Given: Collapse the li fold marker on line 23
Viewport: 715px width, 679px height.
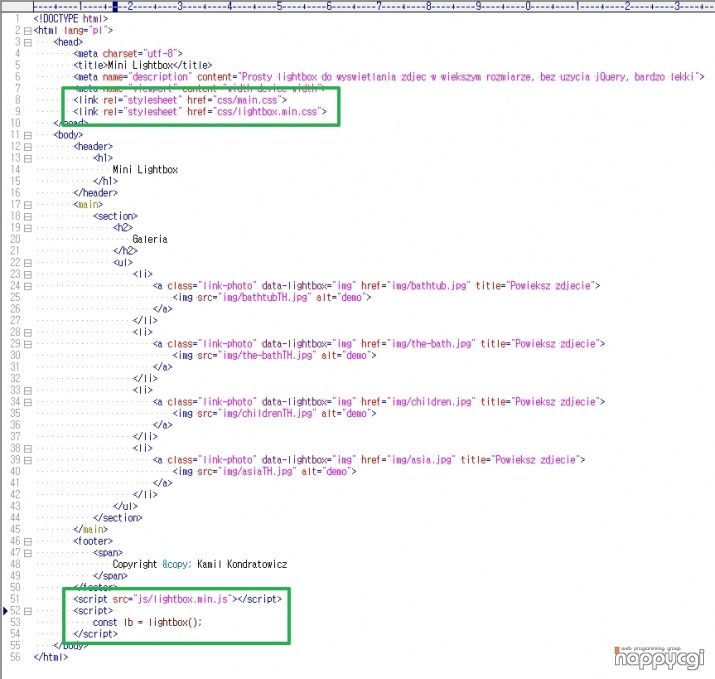Looking at the screenshot, I should click(27, 275).
